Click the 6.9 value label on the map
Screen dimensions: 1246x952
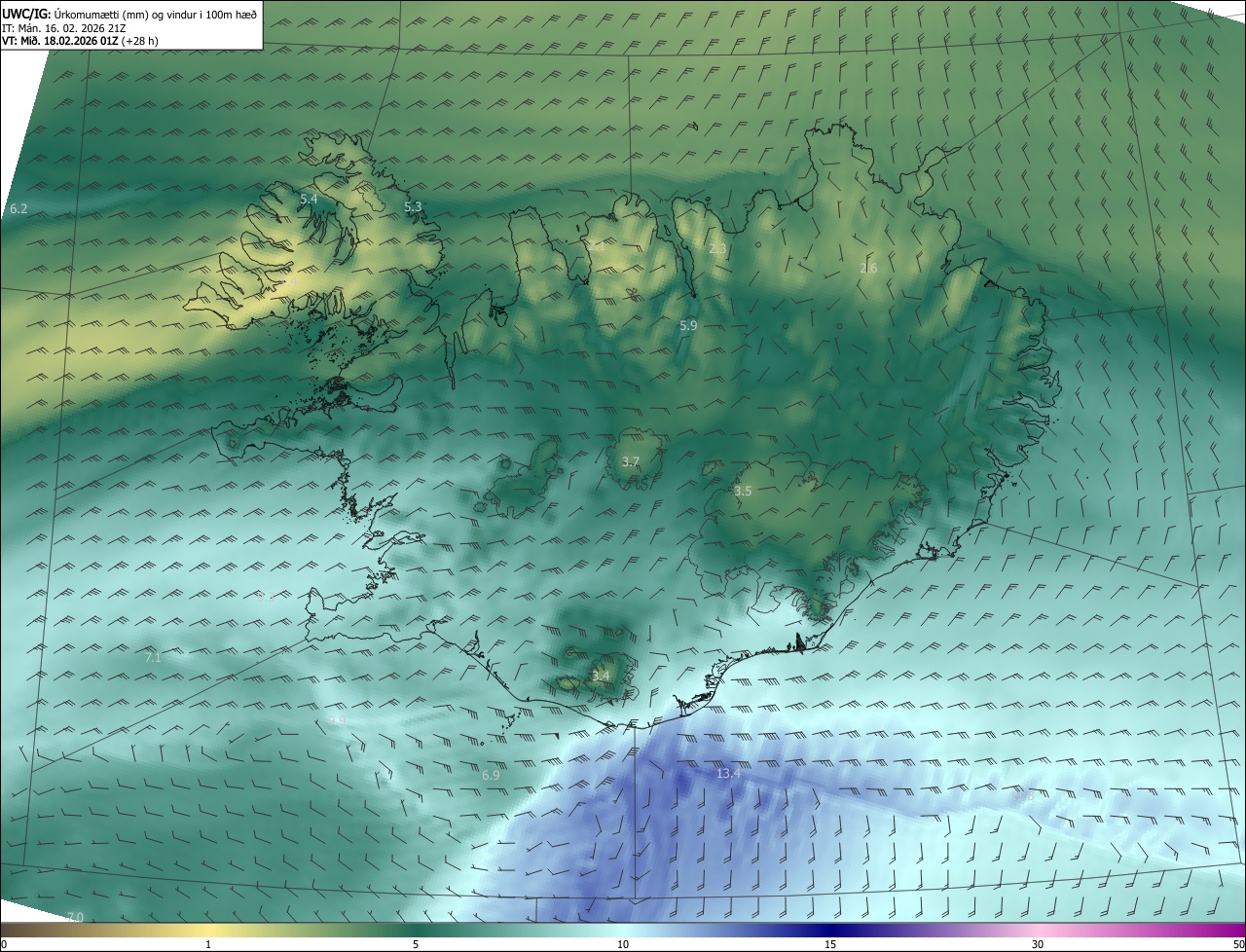(x=491, y=775)
